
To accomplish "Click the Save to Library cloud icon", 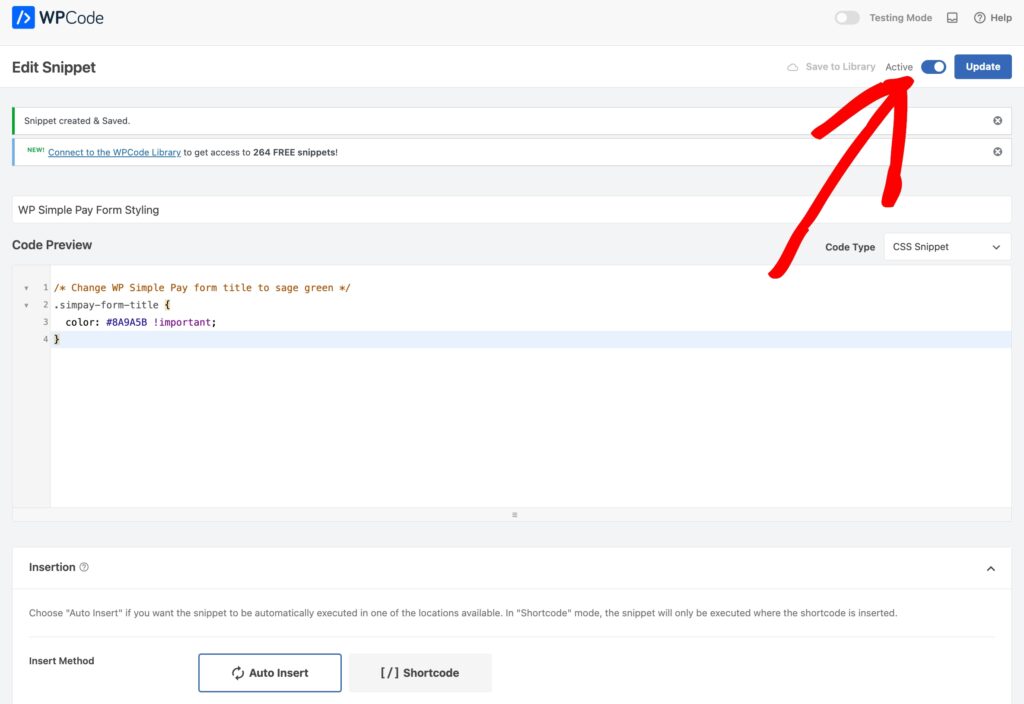I will [x=793, y=67].
